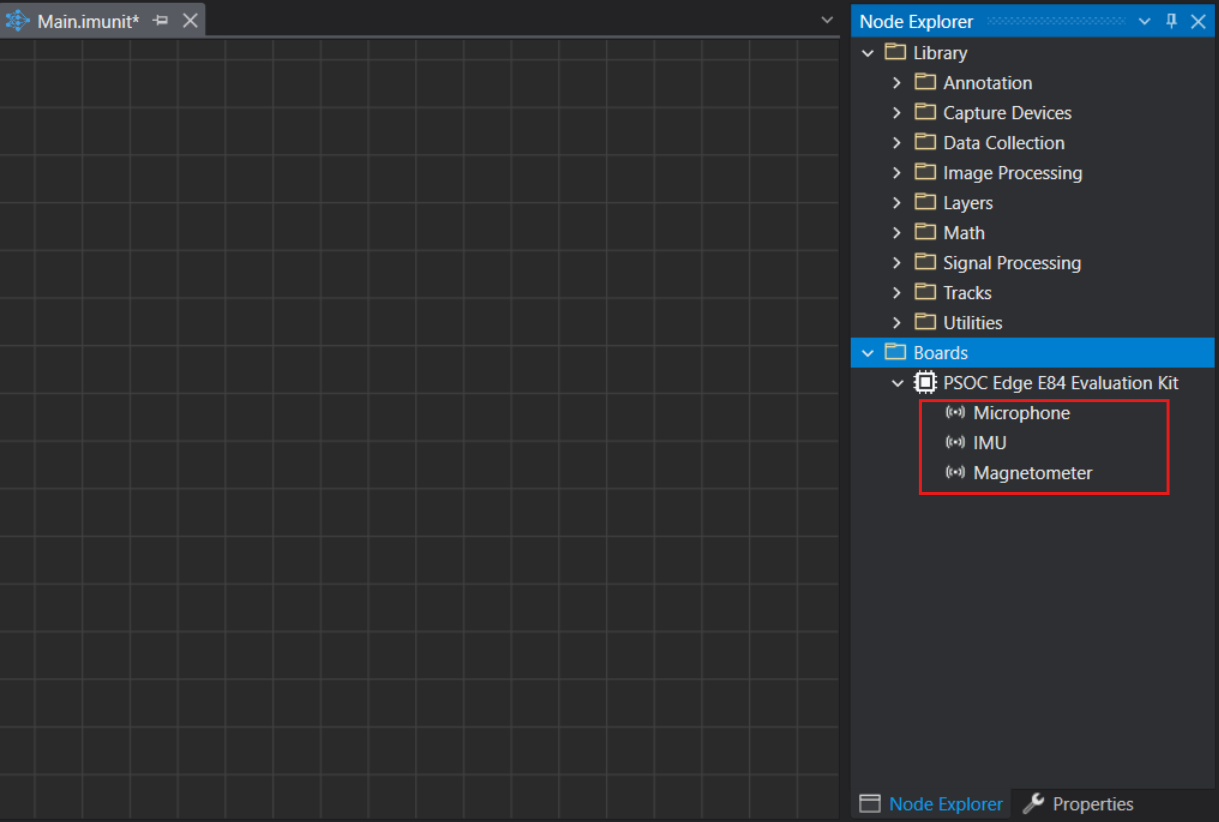The image size is (1219, 822).
Task: Click an empty area of the graph canvas
Action: pos(400,400)
